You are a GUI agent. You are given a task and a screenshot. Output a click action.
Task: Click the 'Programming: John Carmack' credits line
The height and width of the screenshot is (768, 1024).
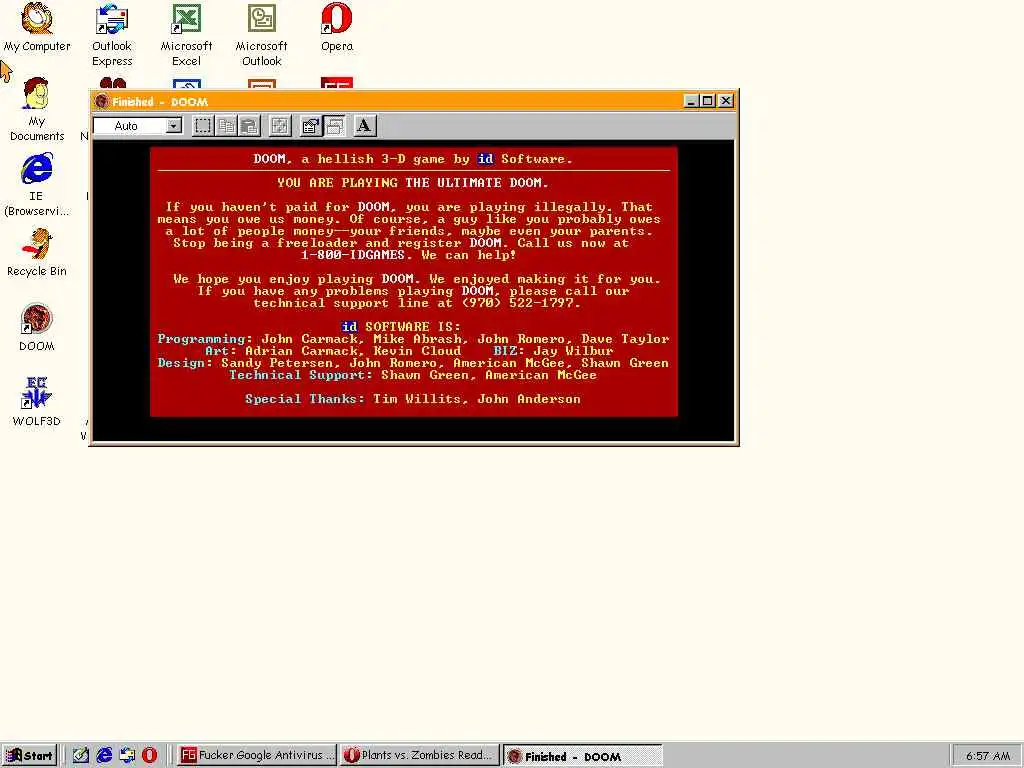(x=413, y=339)
